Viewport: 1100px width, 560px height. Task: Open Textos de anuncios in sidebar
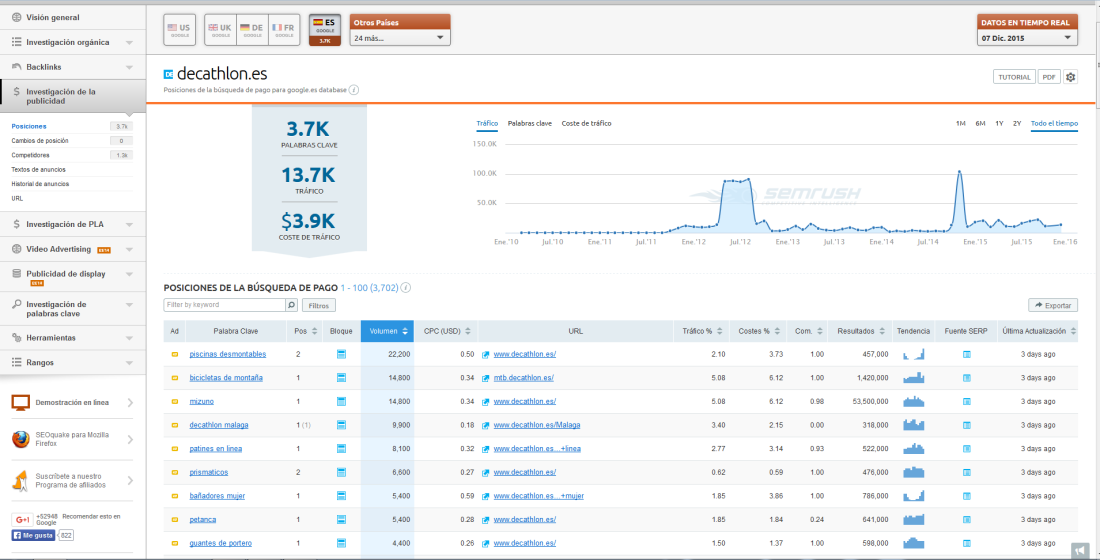click(x=39, y=170)
